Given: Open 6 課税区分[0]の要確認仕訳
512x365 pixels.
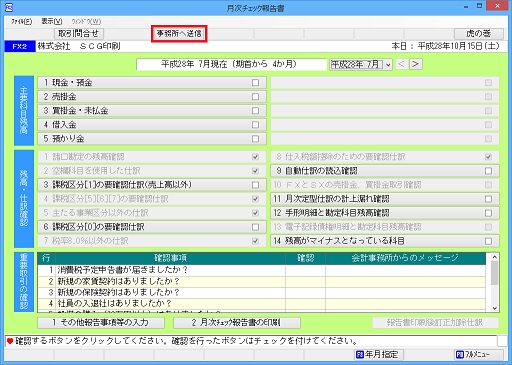Looking at the screenshot, I should 152,227.
